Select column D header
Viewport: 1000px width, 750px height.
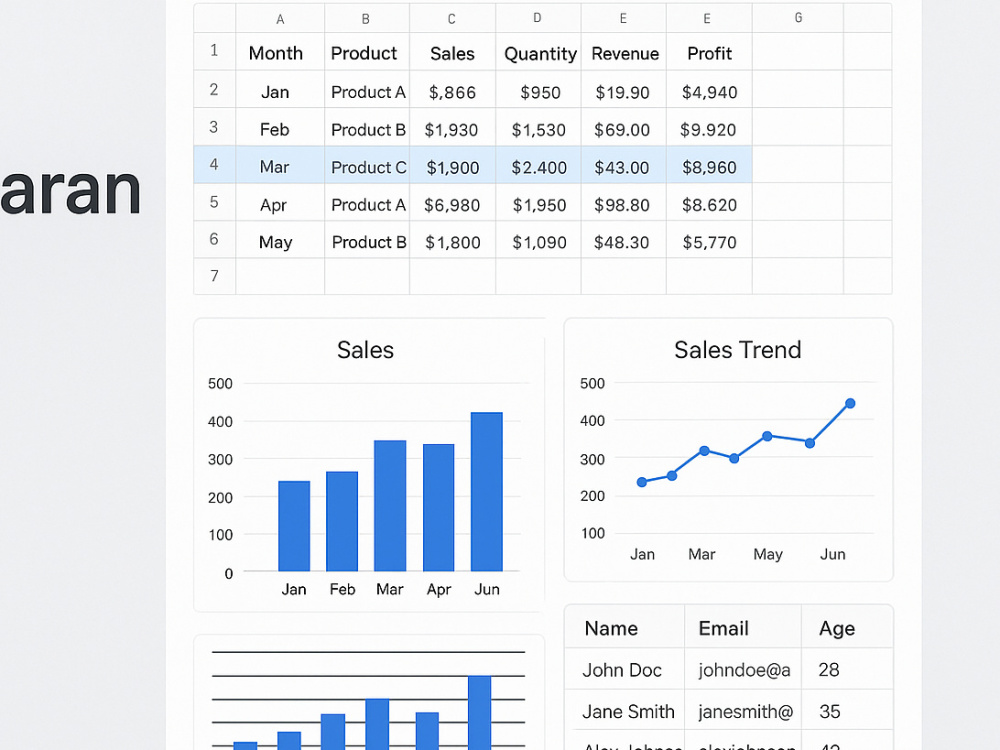[538, 18]
